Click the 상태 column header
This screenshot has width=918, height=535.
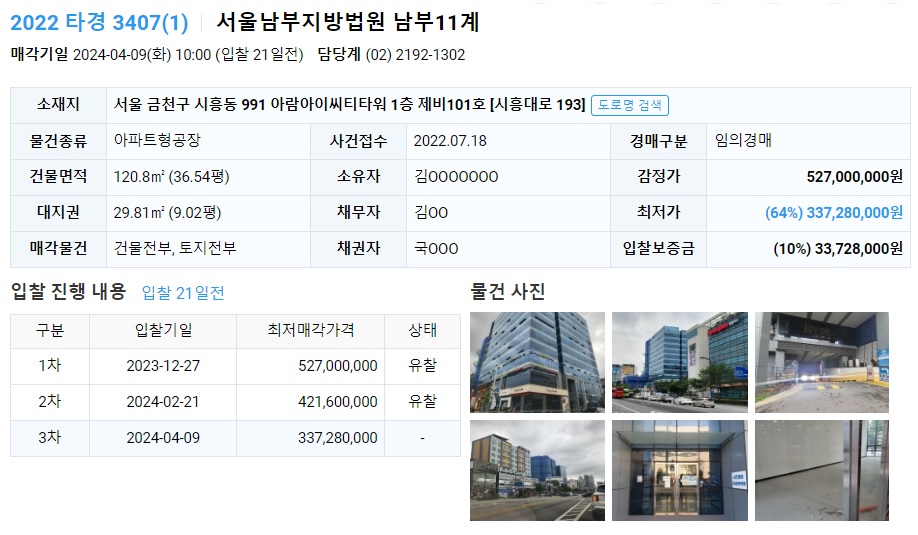click(422, 330)
